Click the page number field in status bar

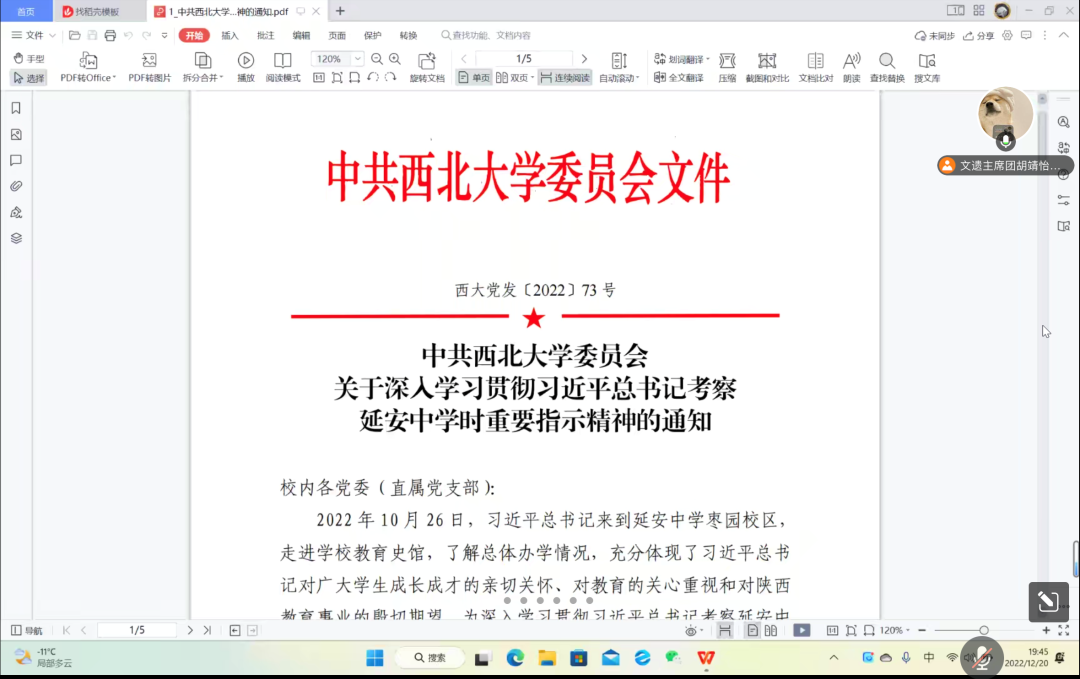click(x=137, y=630)
